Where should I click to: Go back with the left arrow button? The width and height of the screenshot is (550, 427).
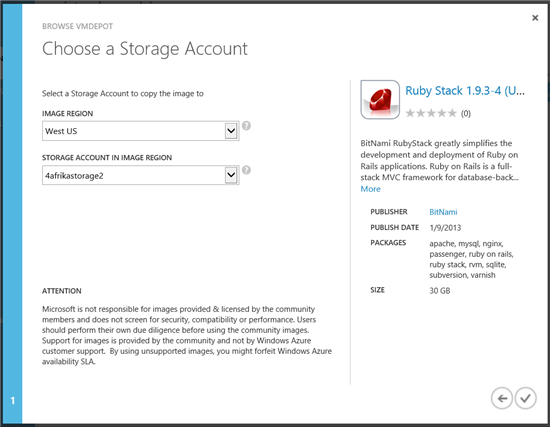[502, 398]
